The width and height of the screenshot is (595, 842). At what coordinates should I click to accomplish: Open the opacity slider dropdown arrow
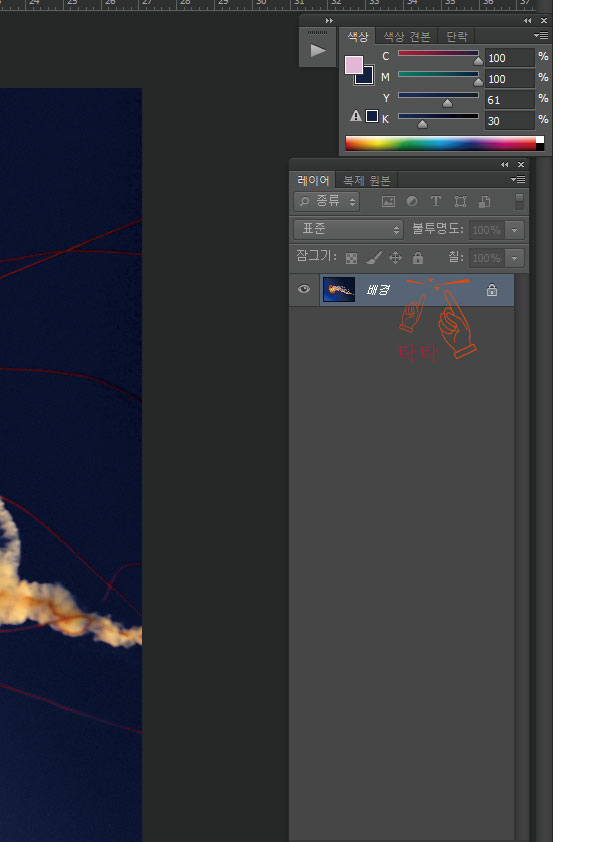(x=514, y=230)
